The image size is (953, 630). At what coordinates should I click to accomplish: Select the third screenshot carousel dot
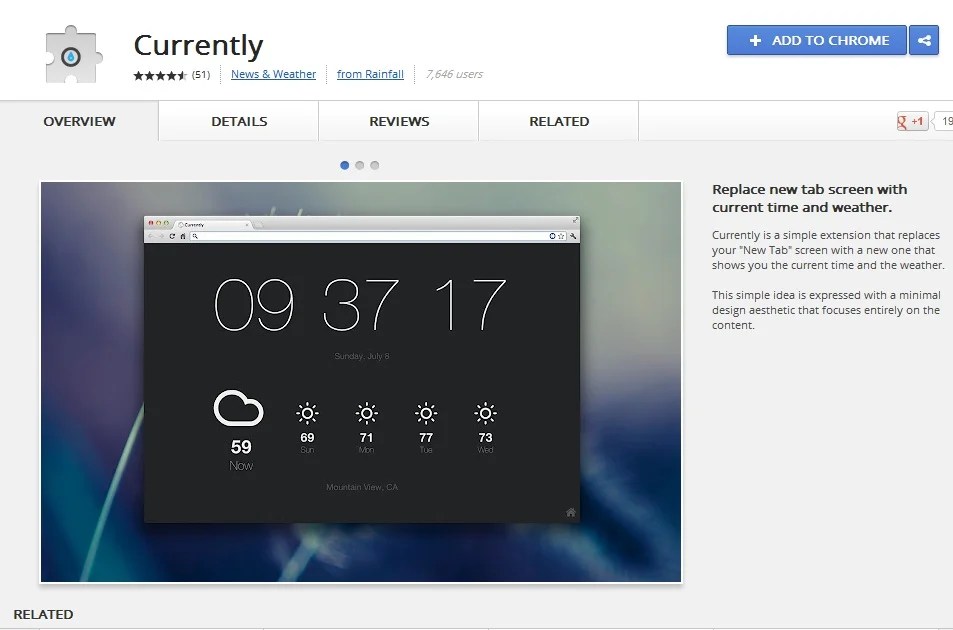[x=375, y=165]
